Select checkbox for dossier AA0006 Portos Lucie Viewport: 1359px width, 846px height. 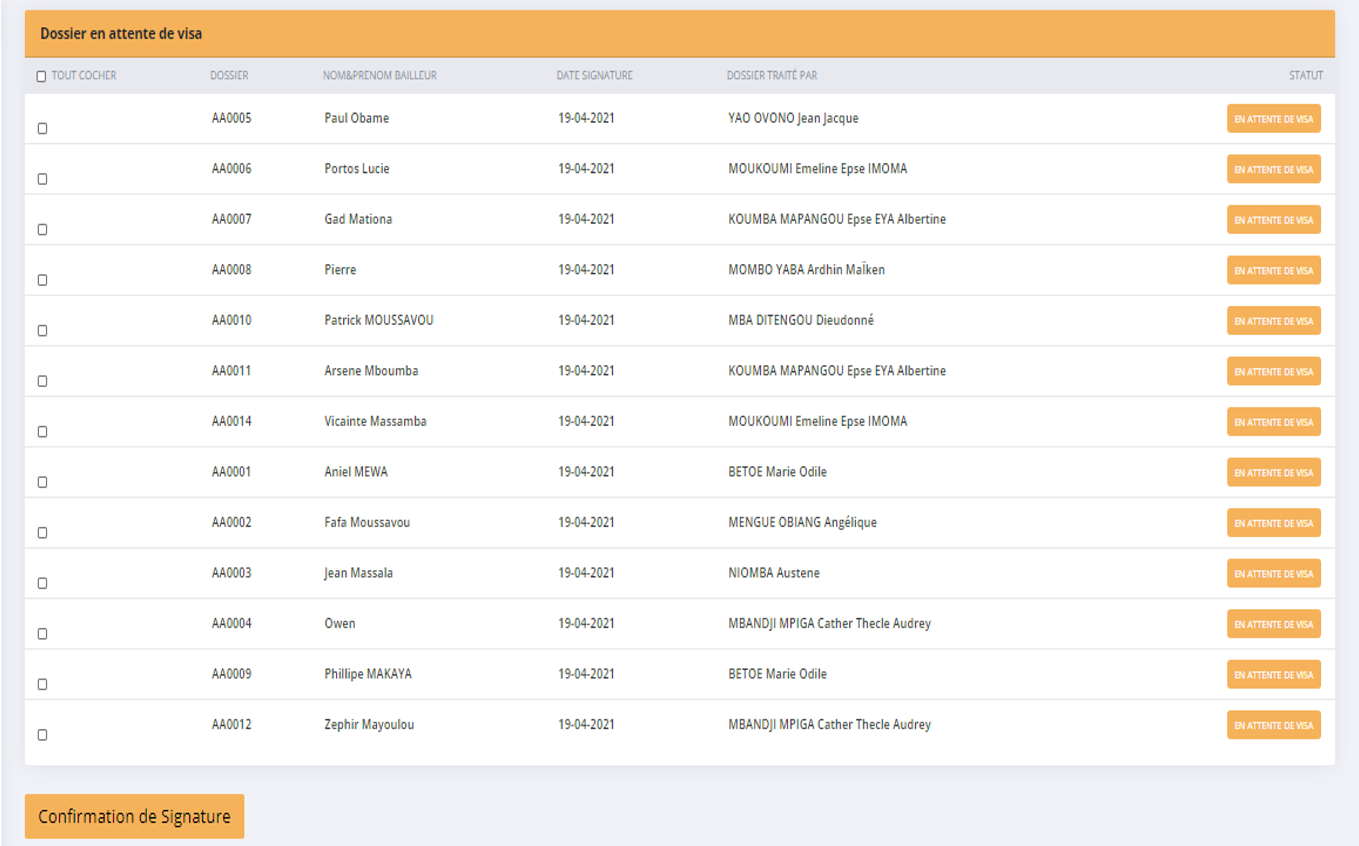[42, 179]
